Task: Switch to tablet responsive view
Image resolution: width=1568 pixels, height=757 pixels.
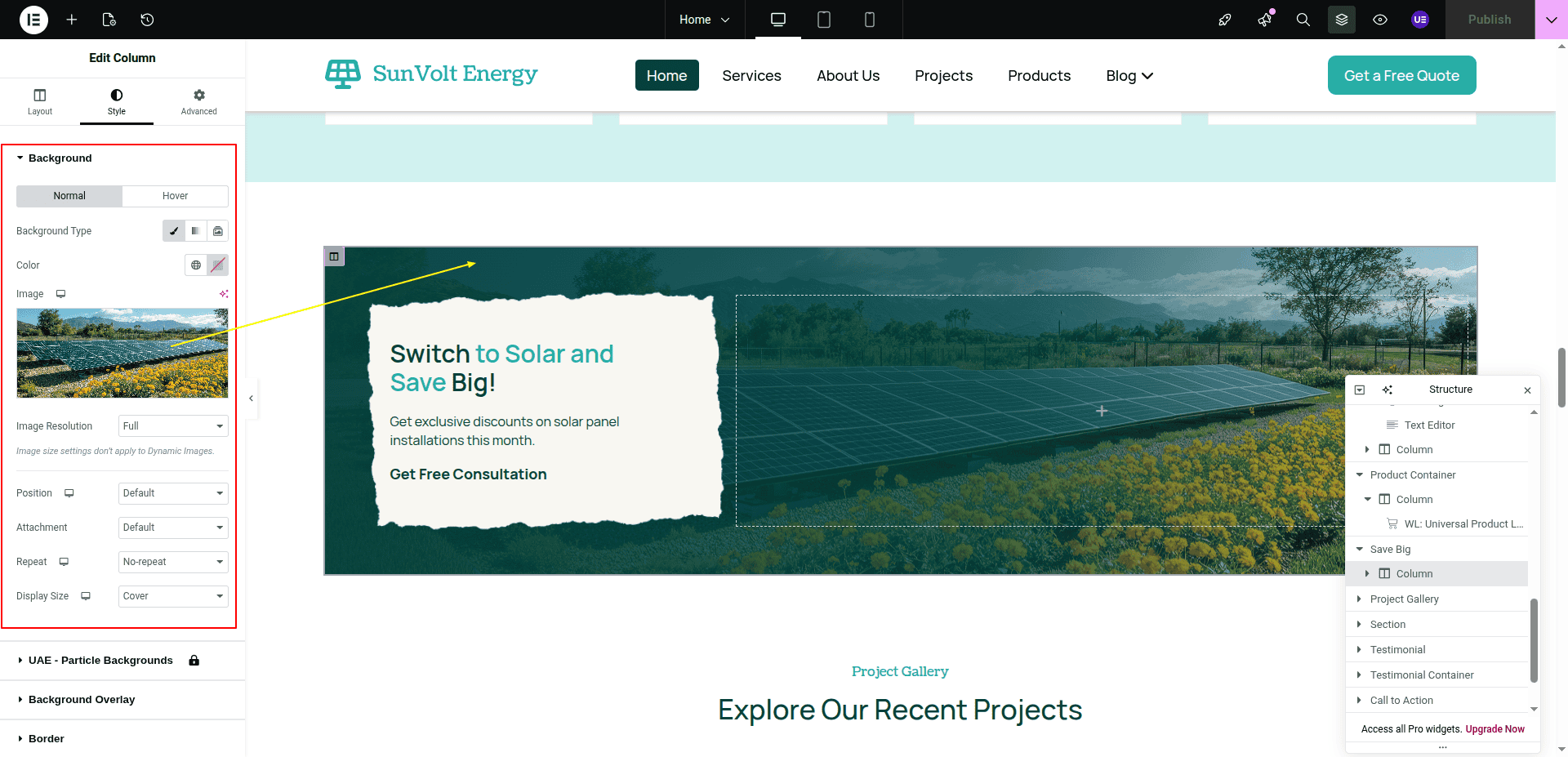Action: [x=824, y=20]
